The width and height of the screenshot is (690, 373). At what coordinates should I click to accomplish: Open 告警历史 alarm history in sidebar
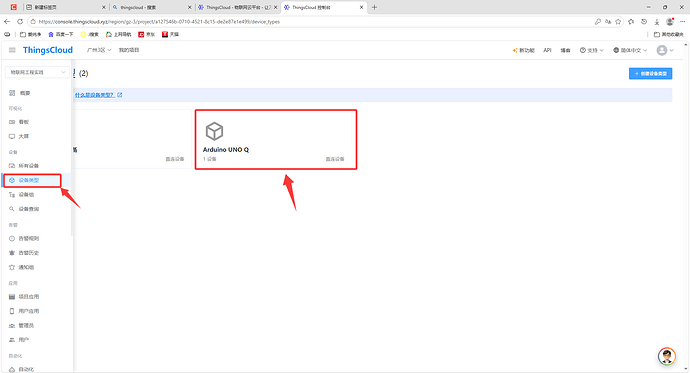tap(24, 253)
